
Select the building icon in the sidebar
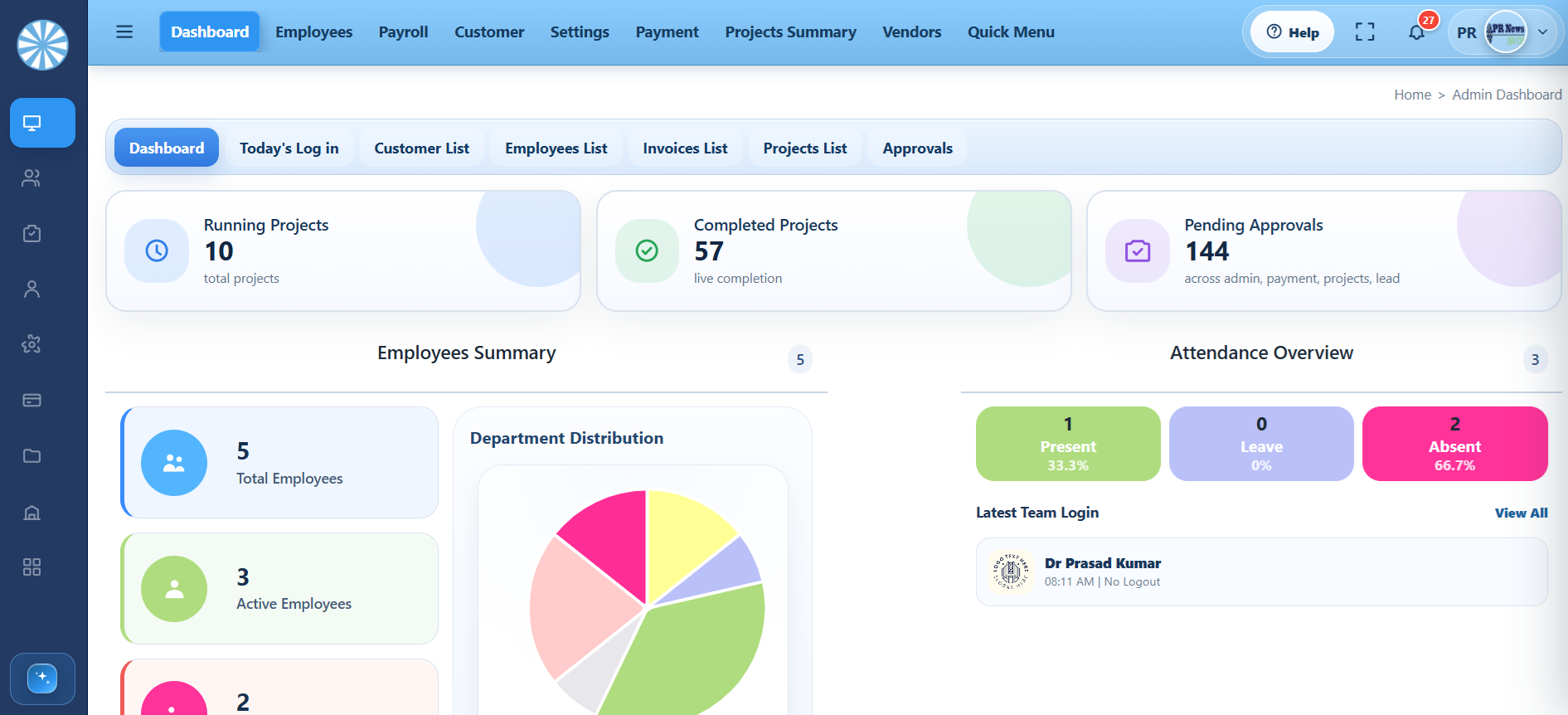[x=32, y=512]
